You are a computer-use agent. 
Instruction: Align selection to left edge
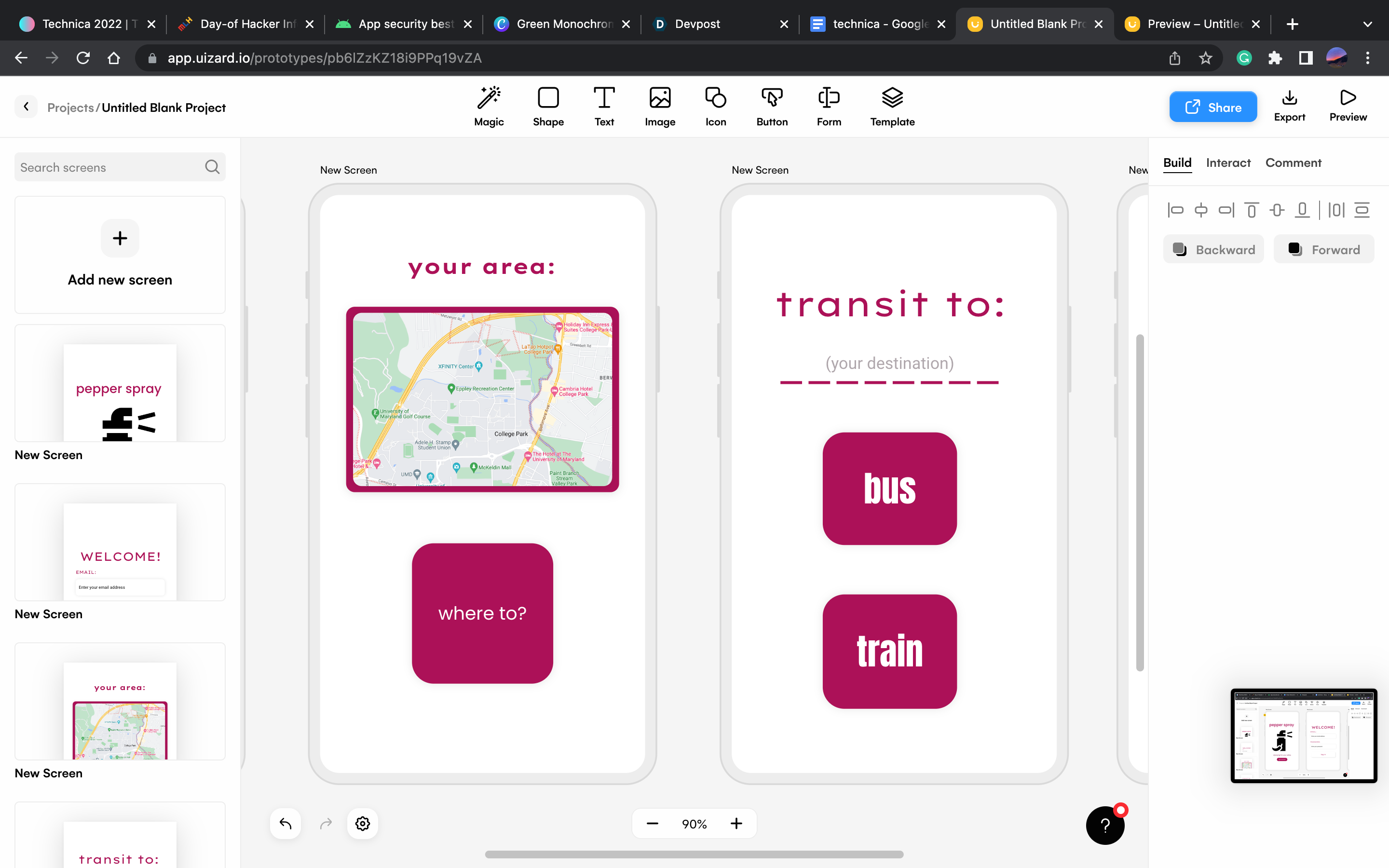click(x=1175, y=210)
